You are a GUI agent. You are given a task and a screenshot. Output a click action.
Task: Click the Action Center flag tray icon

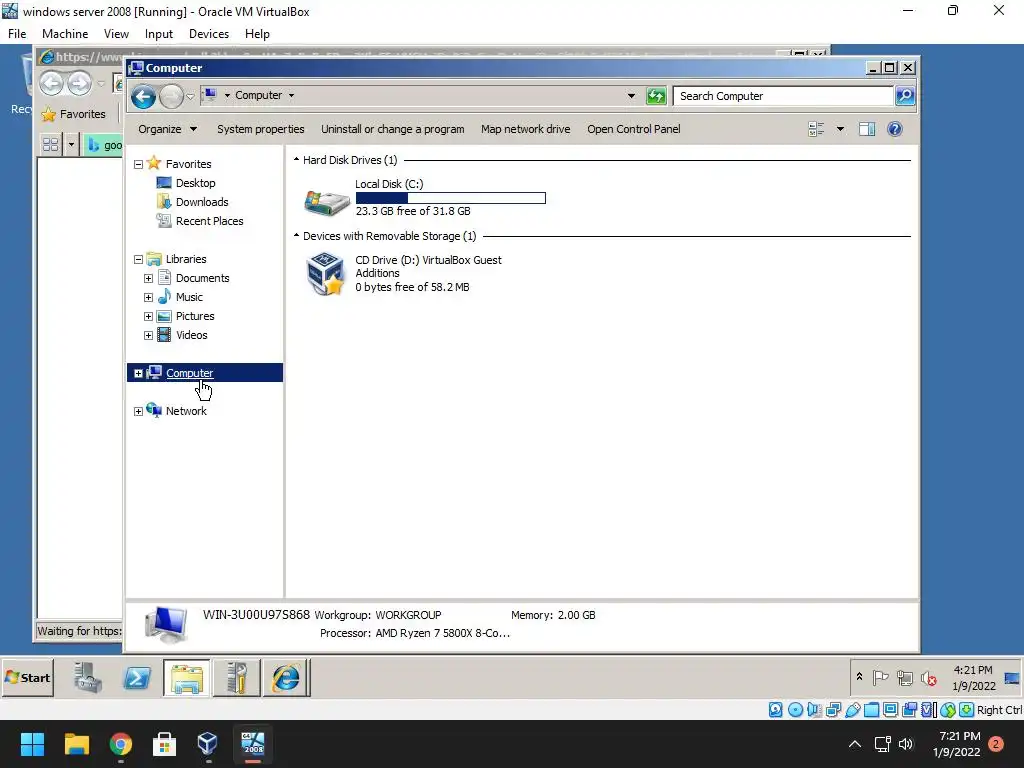coord(881,679)
